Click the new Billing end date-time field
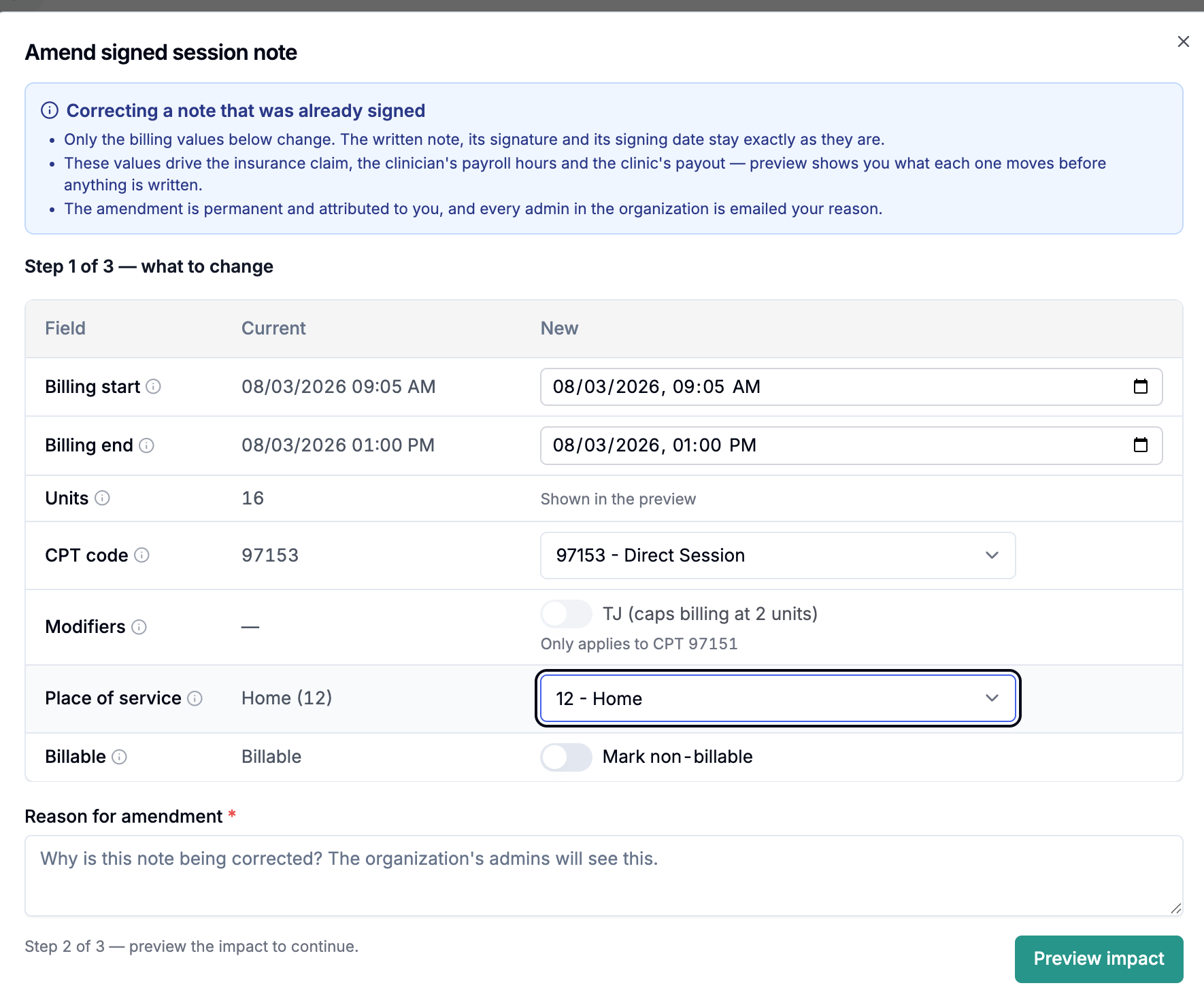 click(x=851, y=445)
